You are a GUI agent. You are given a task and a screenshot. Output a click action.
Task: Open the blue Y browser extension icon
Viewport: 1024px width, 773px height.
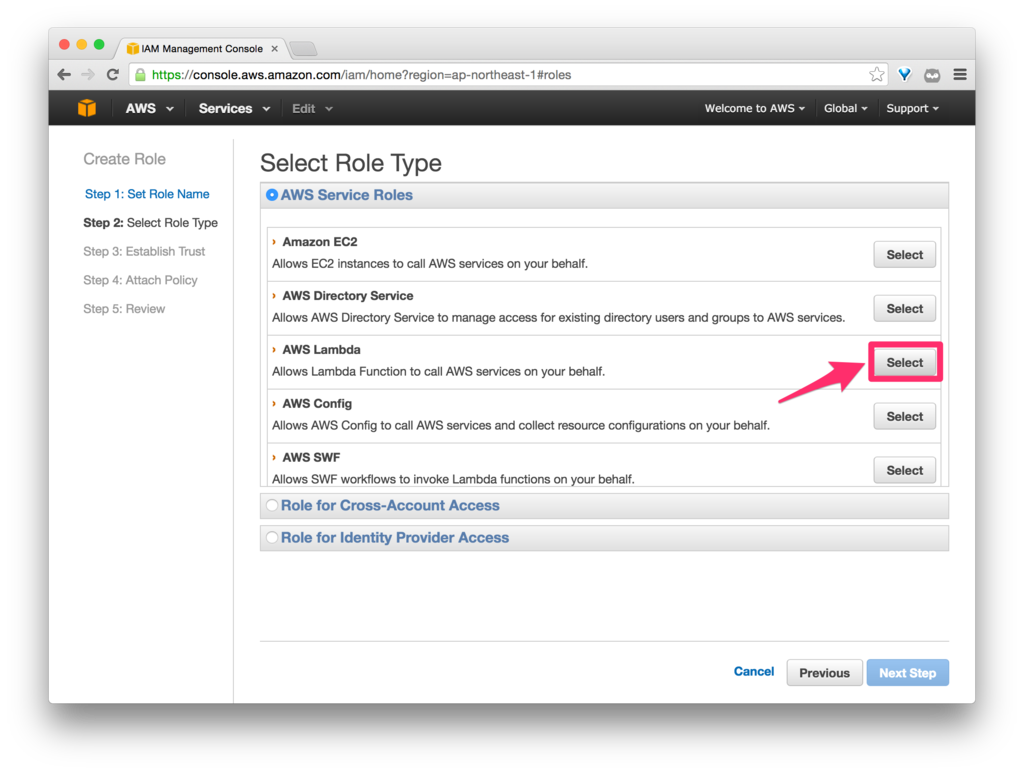click(904, 74)
